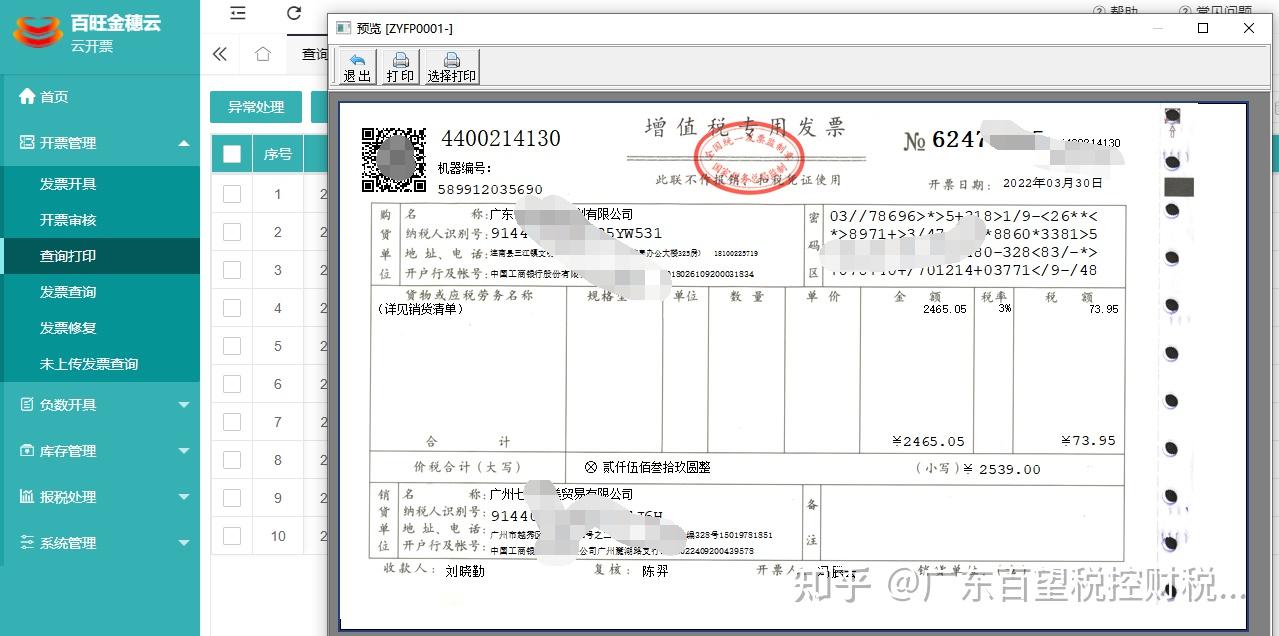The image size is (1279, 636).
Task: Click the 首页 house icon in sidebar
Action: pyautogui.click(x=27, y=96)
